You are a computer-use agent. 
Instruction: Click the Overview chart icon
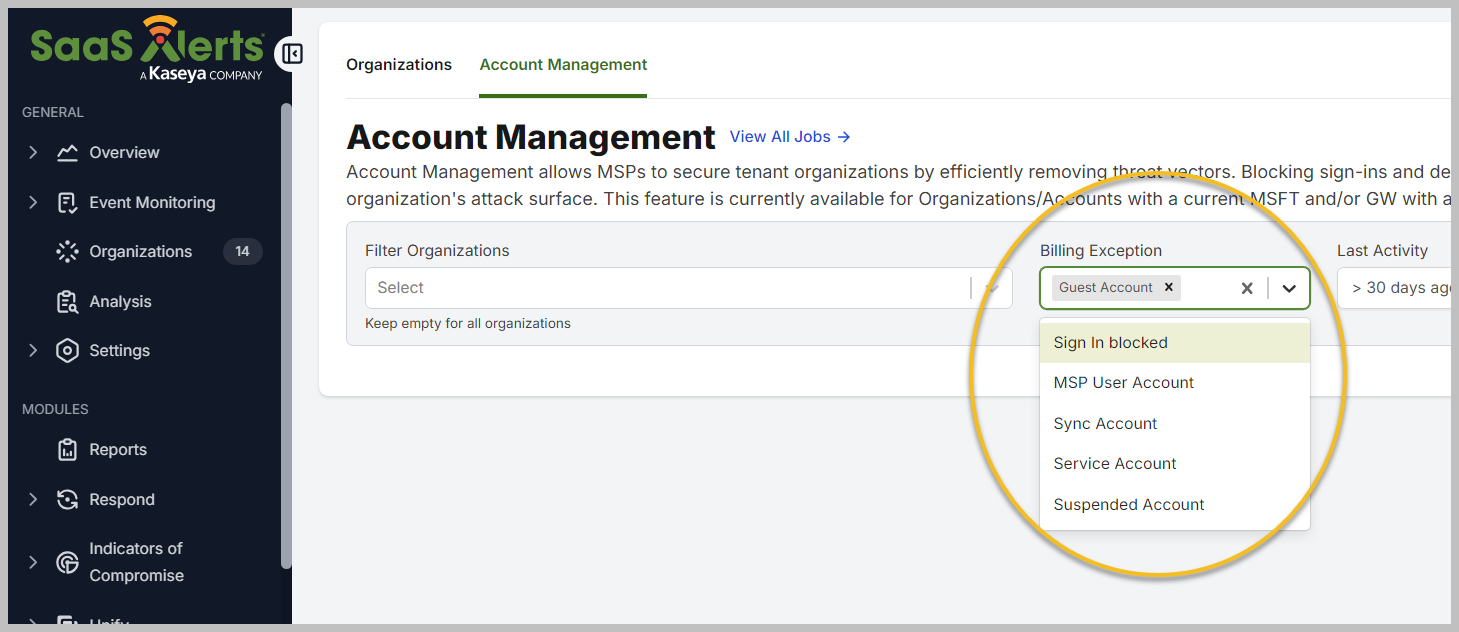click(x=67, y=153)
